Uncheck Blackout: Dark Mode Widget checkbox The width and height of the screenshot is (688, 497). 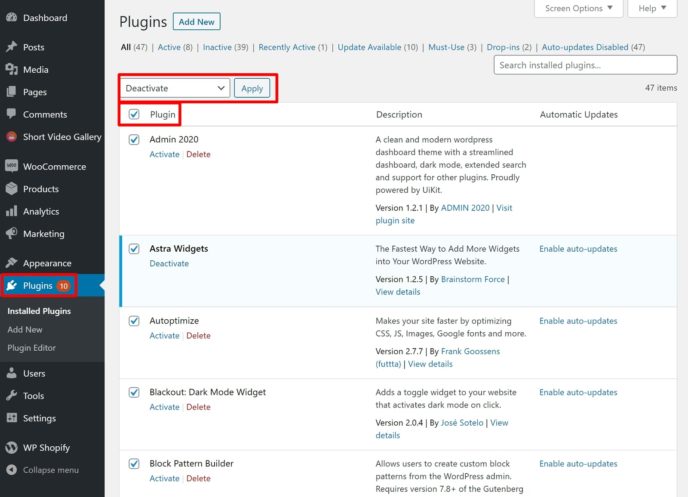[134, 392]
